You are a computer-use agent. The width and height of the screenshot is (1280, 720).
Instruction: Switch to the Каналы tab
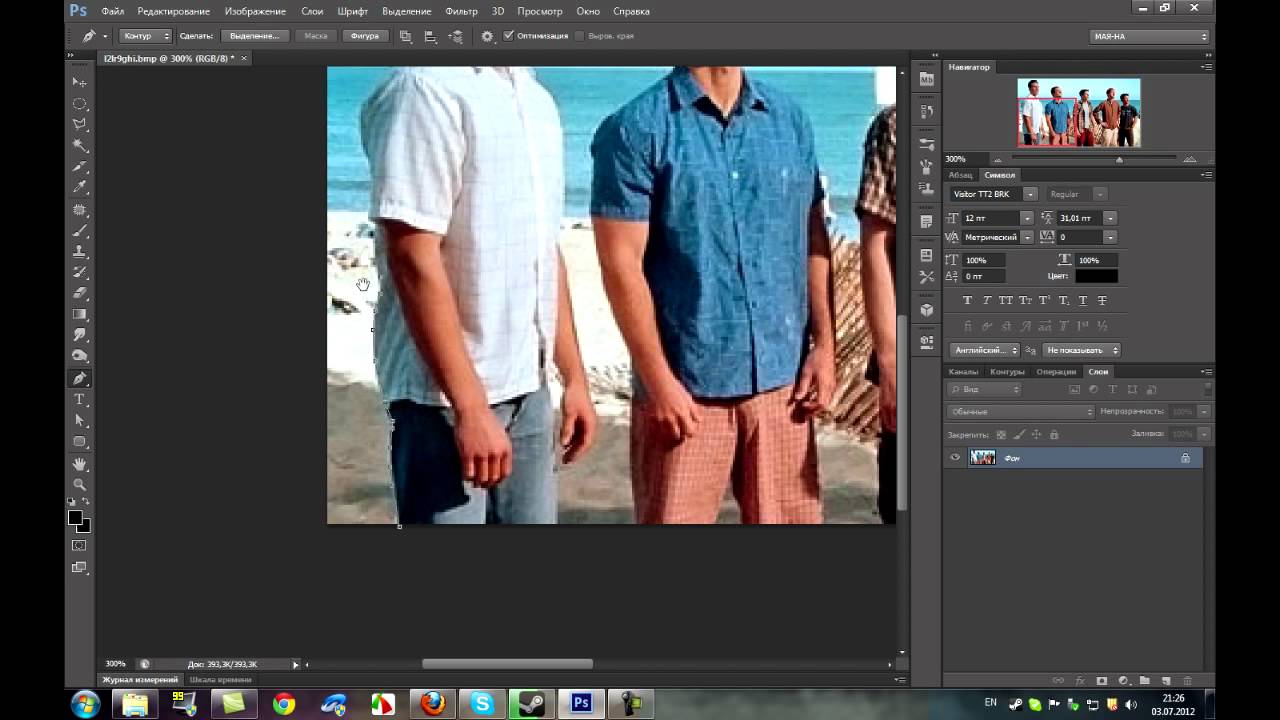click(x=964, y=372)
